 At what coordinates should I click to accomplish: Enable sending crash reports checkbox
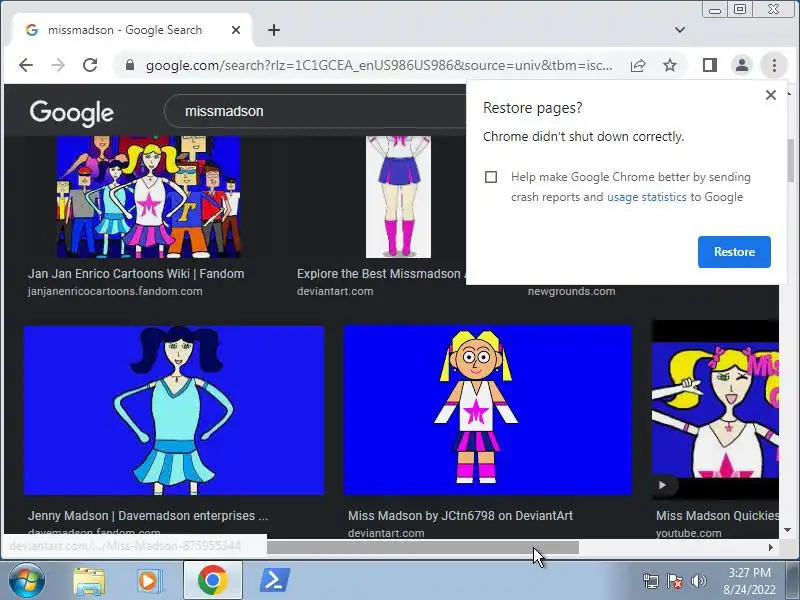point(491,177)
